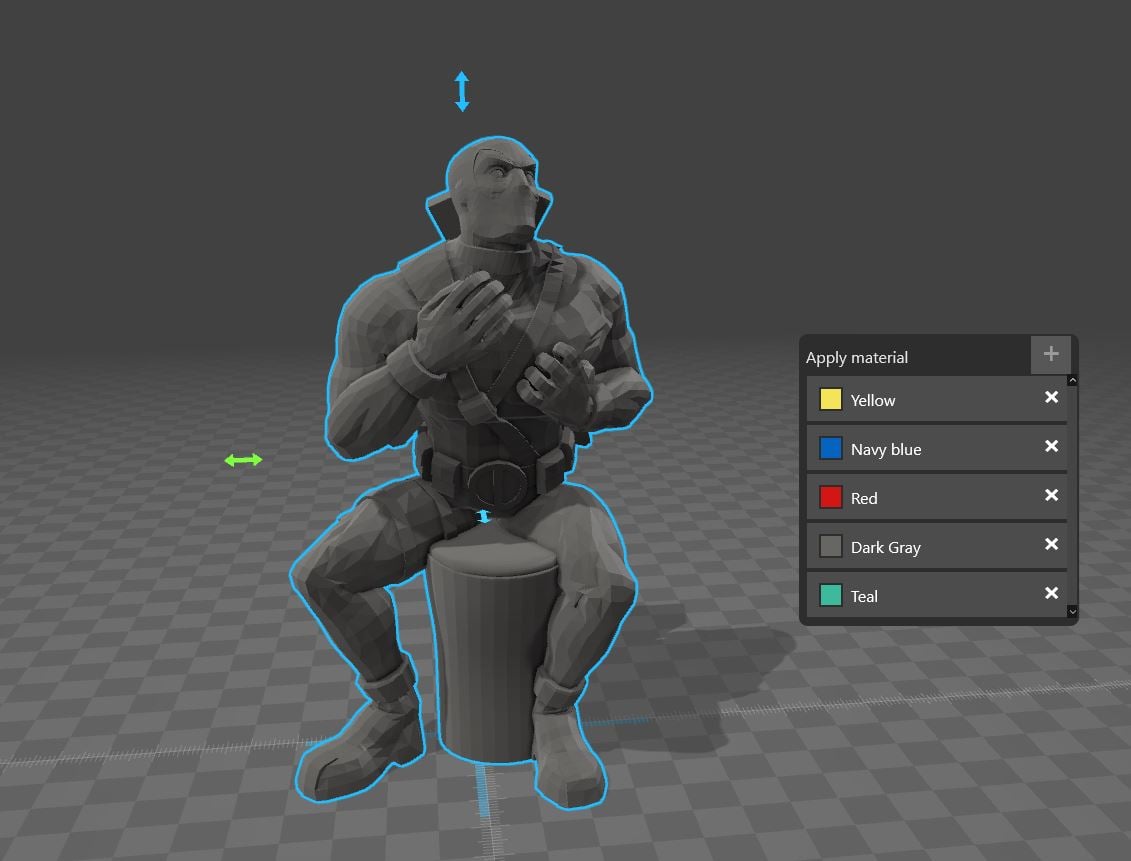The width and height of the screenshot is (1131, 861).
Task: Click the plus icon to add material
Action: pyautogui.click(x=1051, y=354)
